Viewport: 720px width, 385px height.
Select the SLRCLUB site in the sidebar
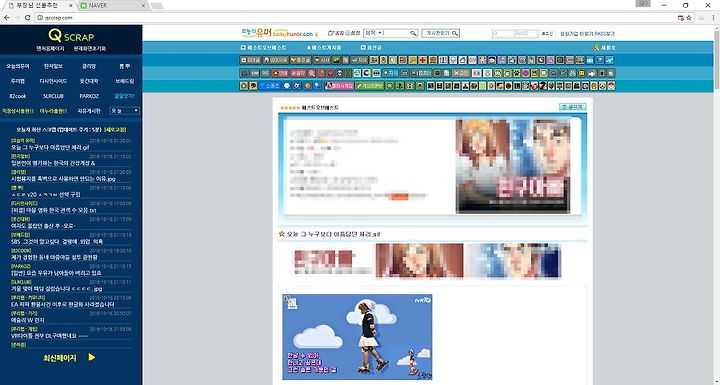pos(53,96)
